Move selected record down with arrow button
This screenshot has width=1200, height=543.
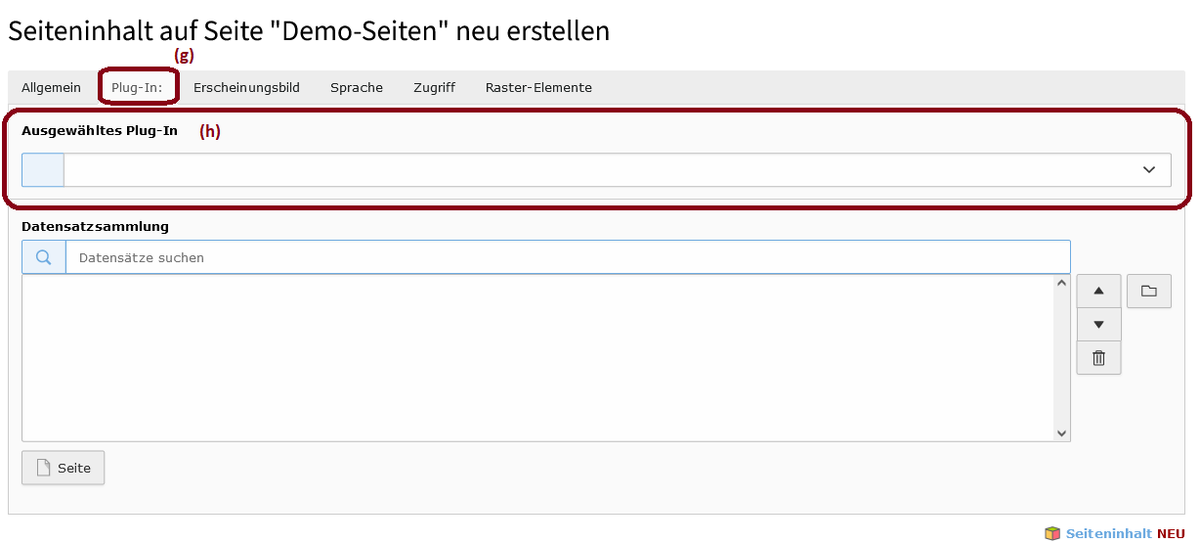coord(1099,324)
